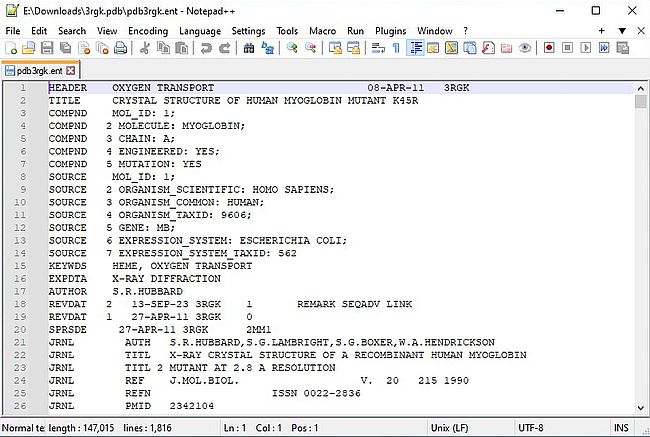
Task: Open the Language menu
Action: point(200,31)
